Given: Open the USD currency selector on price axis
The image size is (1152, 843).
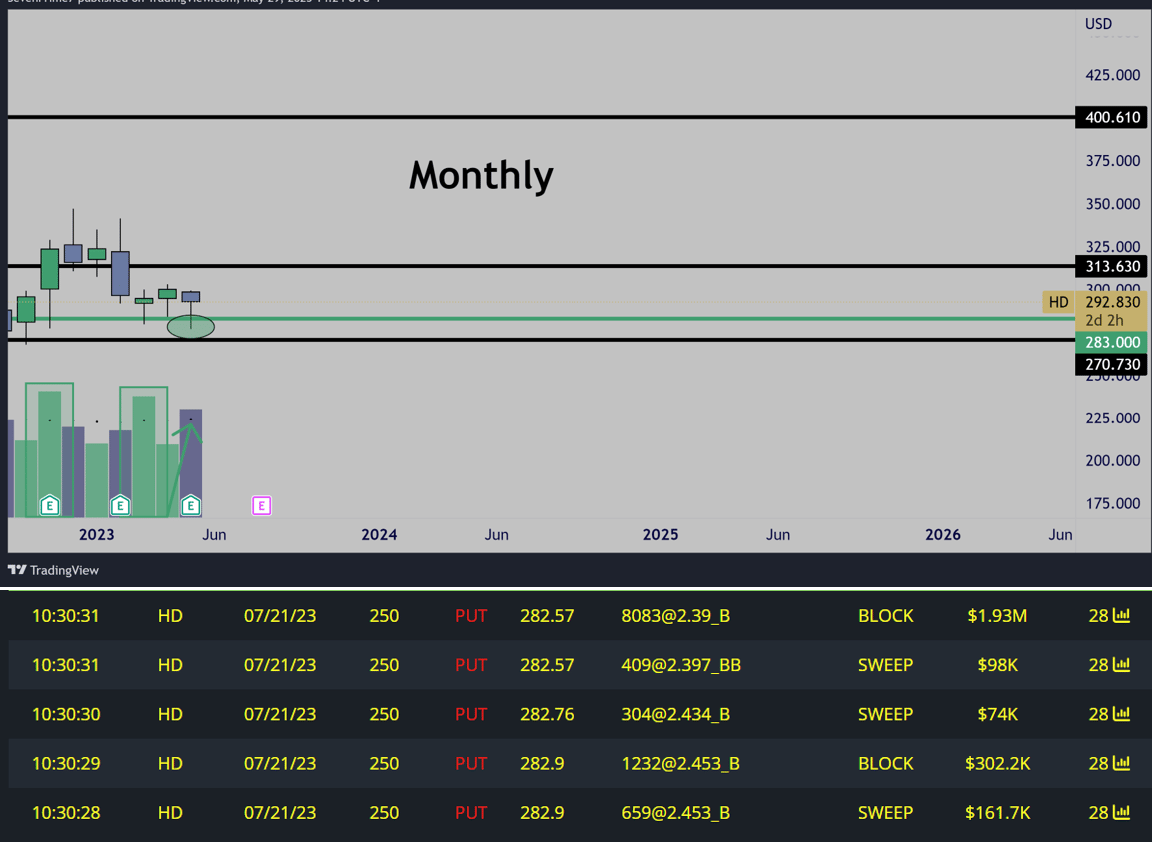Looking at the screenshot, I should (1098, 24).
